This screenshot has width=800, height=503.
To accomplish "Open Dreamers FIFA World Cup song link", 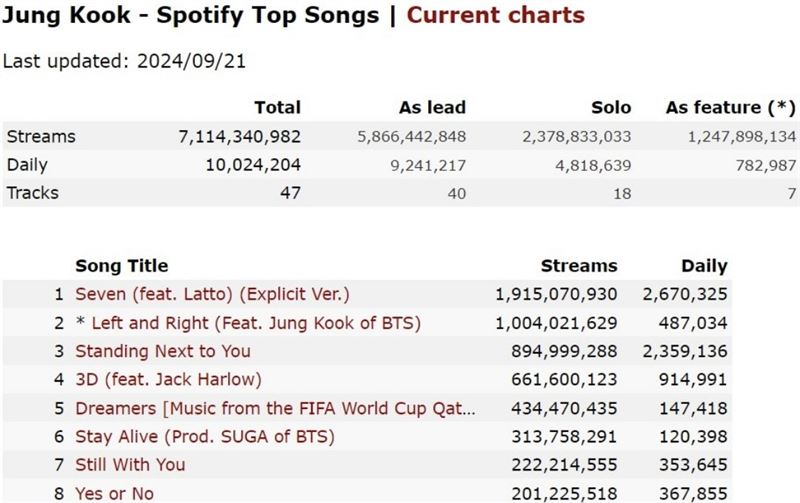I will [275, 408].
